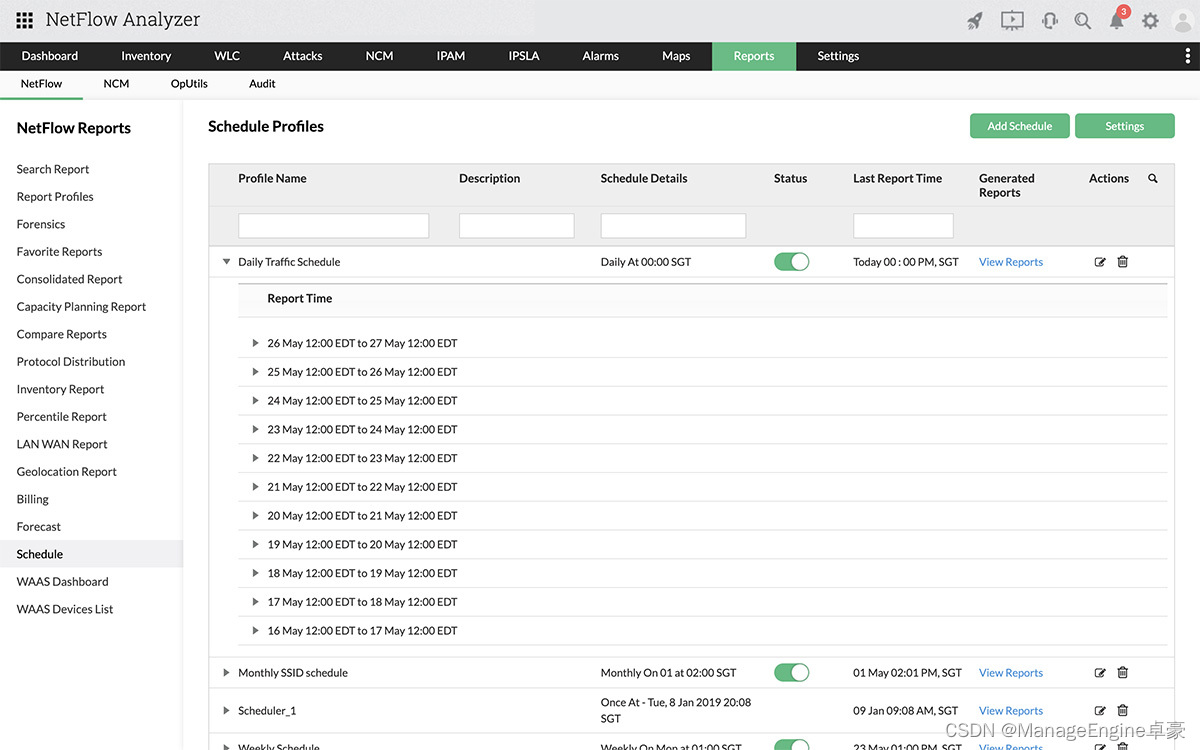Click the Add Schedule button
Viewport: 1200px width, 750px height.
[x=1020, y=126]
